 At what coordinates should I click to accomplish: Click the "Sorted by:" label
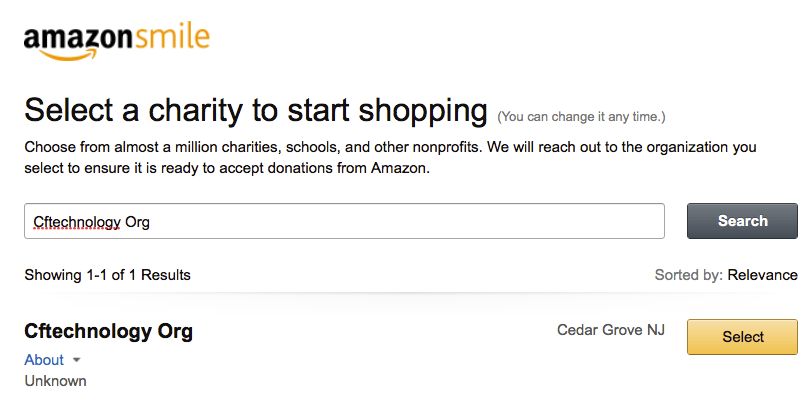tap(689, 275)
